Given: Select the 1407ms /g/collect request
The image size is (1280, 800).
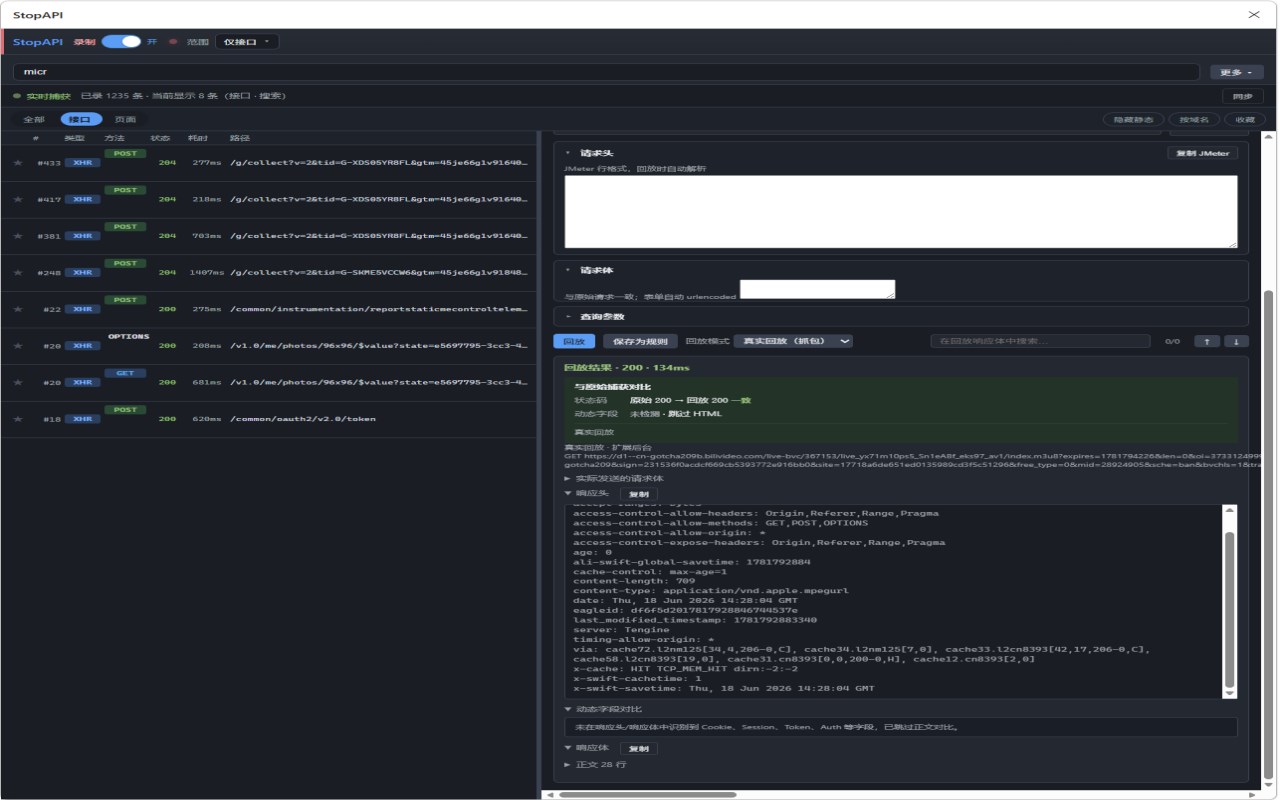Looking at the screenshot, I should 269,272.
